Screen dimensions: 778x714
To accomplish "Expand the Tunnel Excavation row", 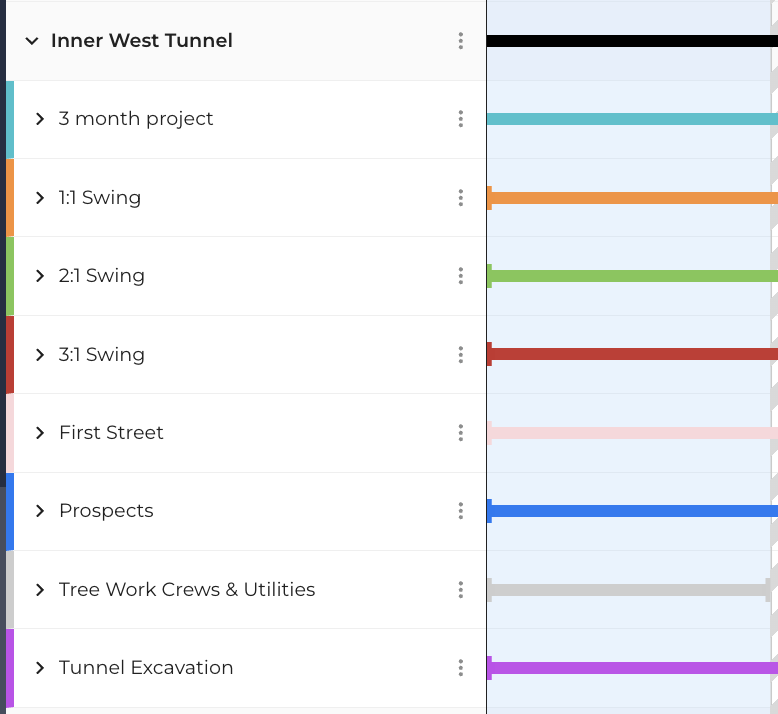I will click(x=40, y=668).
